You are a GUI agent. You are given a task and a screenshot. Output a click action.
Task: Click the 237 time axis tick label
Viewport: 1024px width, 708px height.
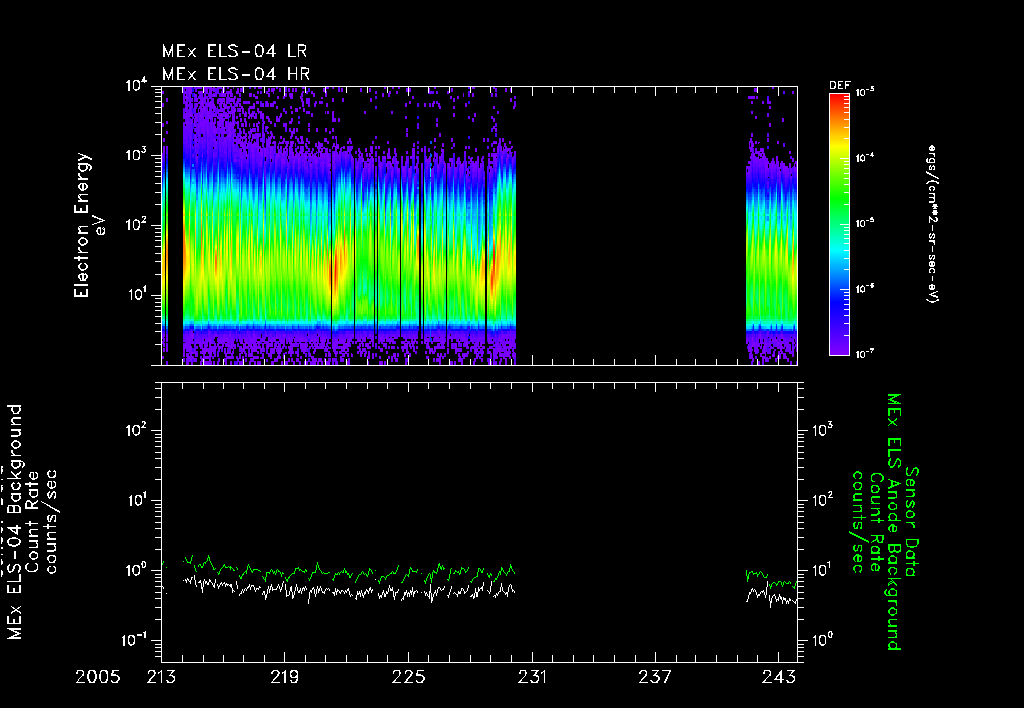click(655, 677)
